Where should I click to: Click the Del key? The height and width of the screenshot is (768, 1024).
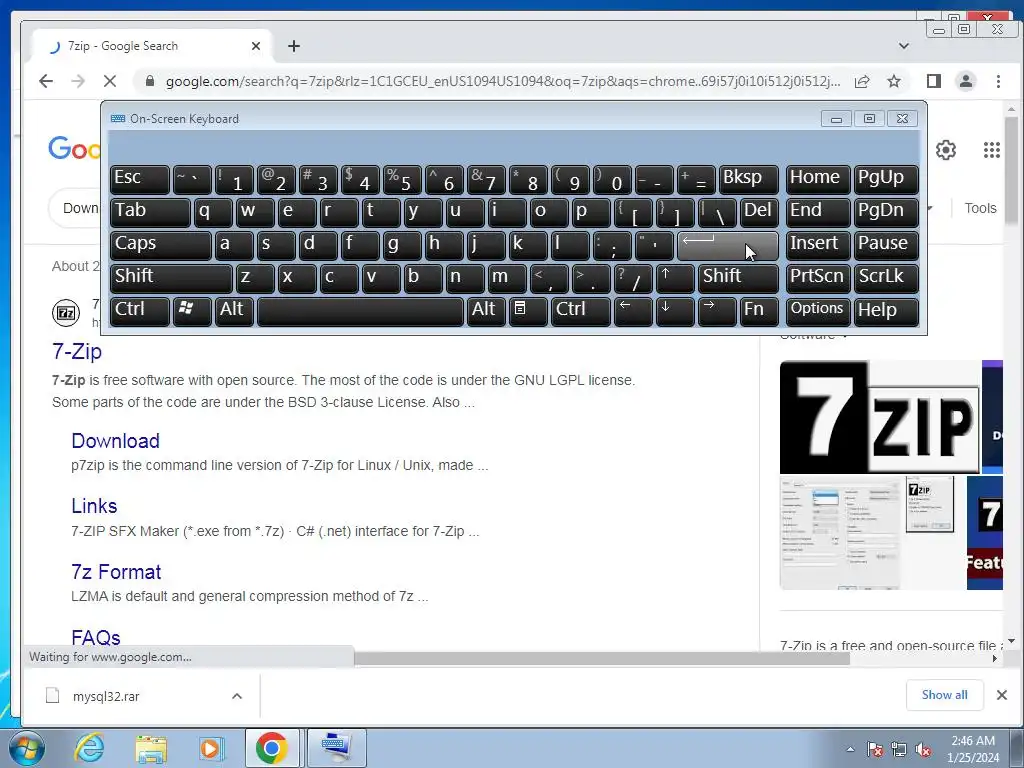click(759, 213)
